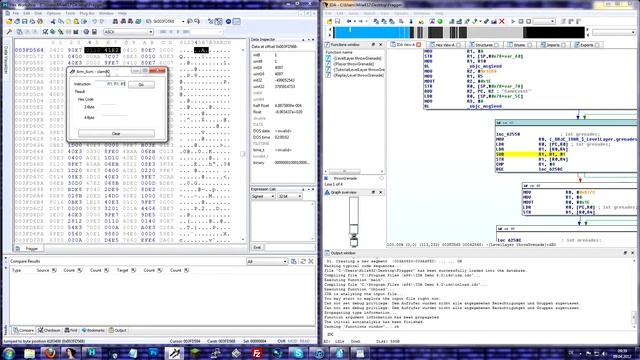640x360 pixels.
Task: Switch to the Find tab in Hex Workshop
Action: pos(71,330)
